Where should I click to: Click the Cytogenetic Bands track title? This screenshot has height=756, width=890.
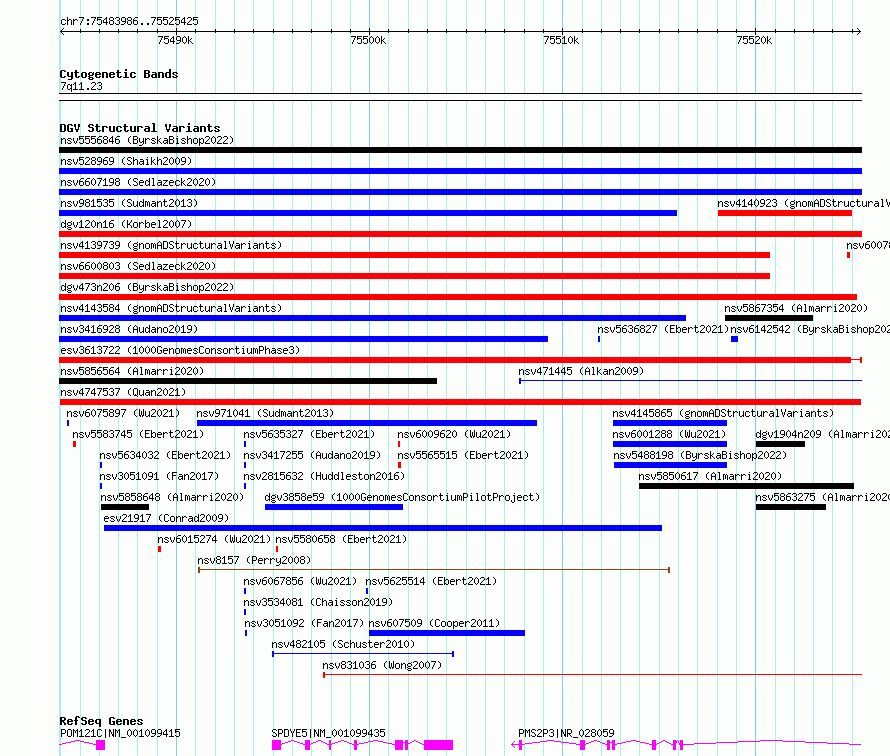point(119,74)
